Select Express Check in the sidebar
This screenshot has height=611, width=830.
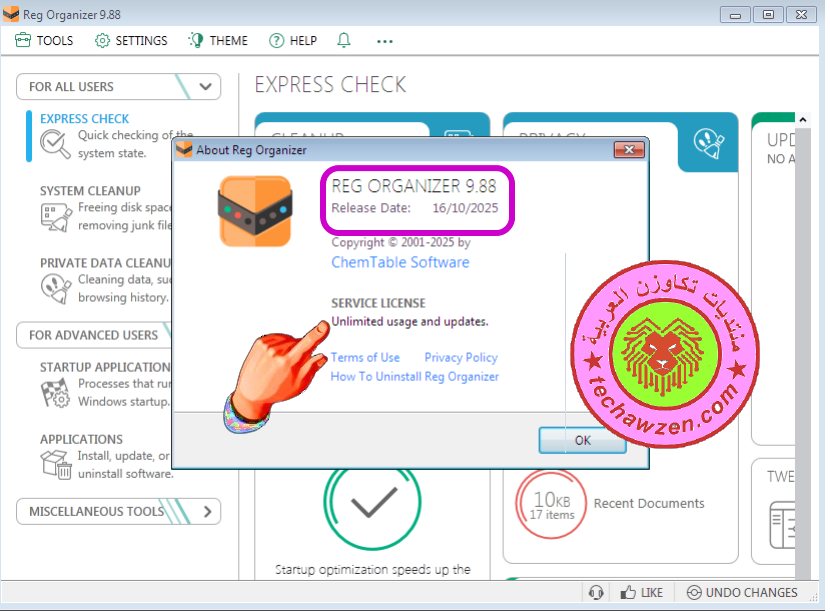click(x=85, y=119)
